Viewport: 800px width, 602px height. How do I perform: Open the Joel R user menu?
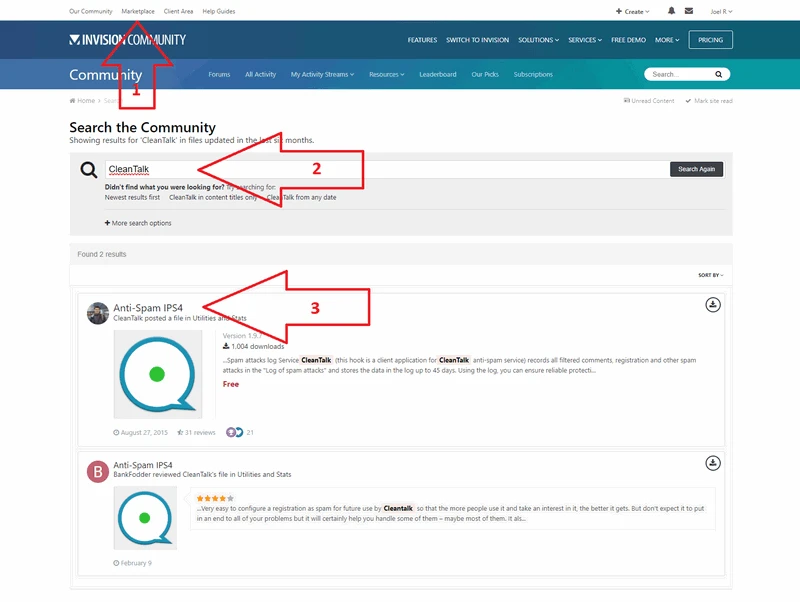tap(721, 11)
